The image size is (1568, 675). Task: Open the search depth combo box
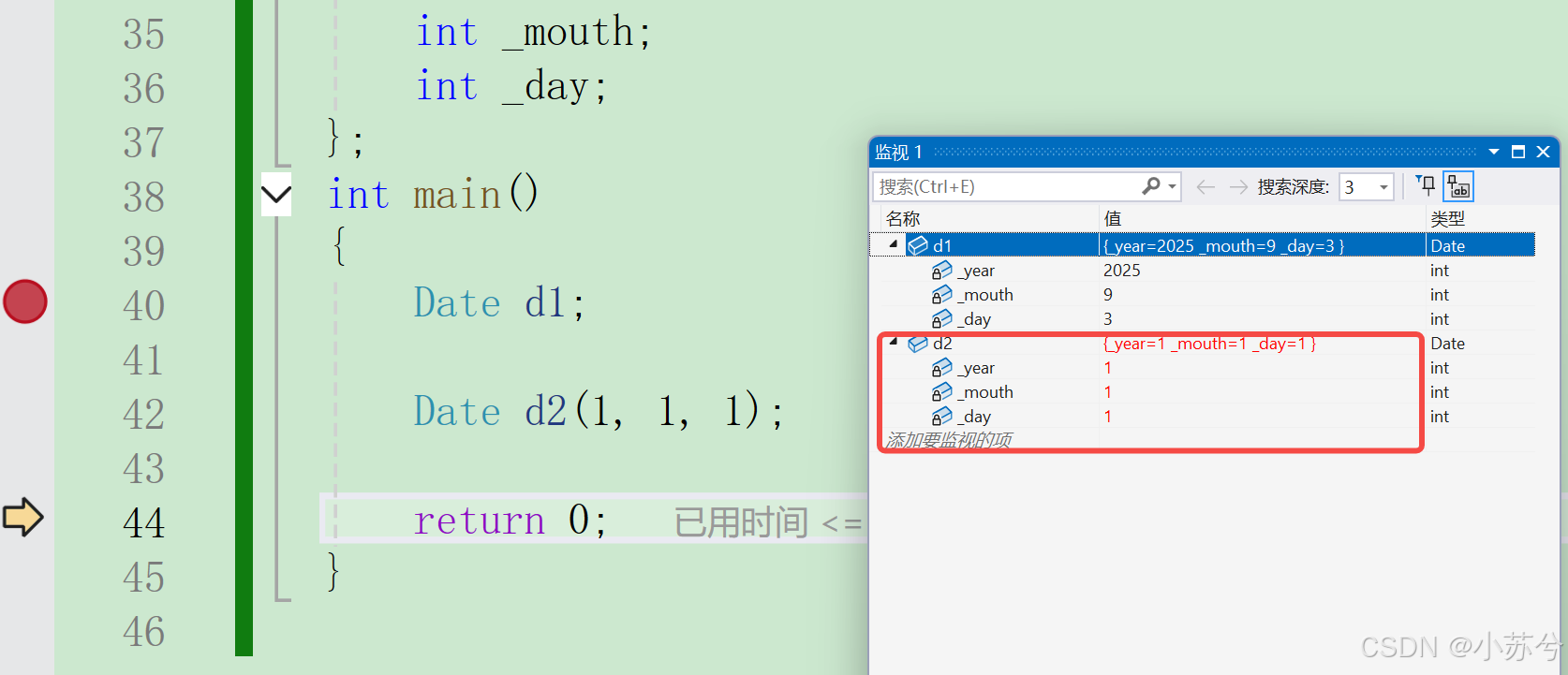click(x=1367, y=187)
